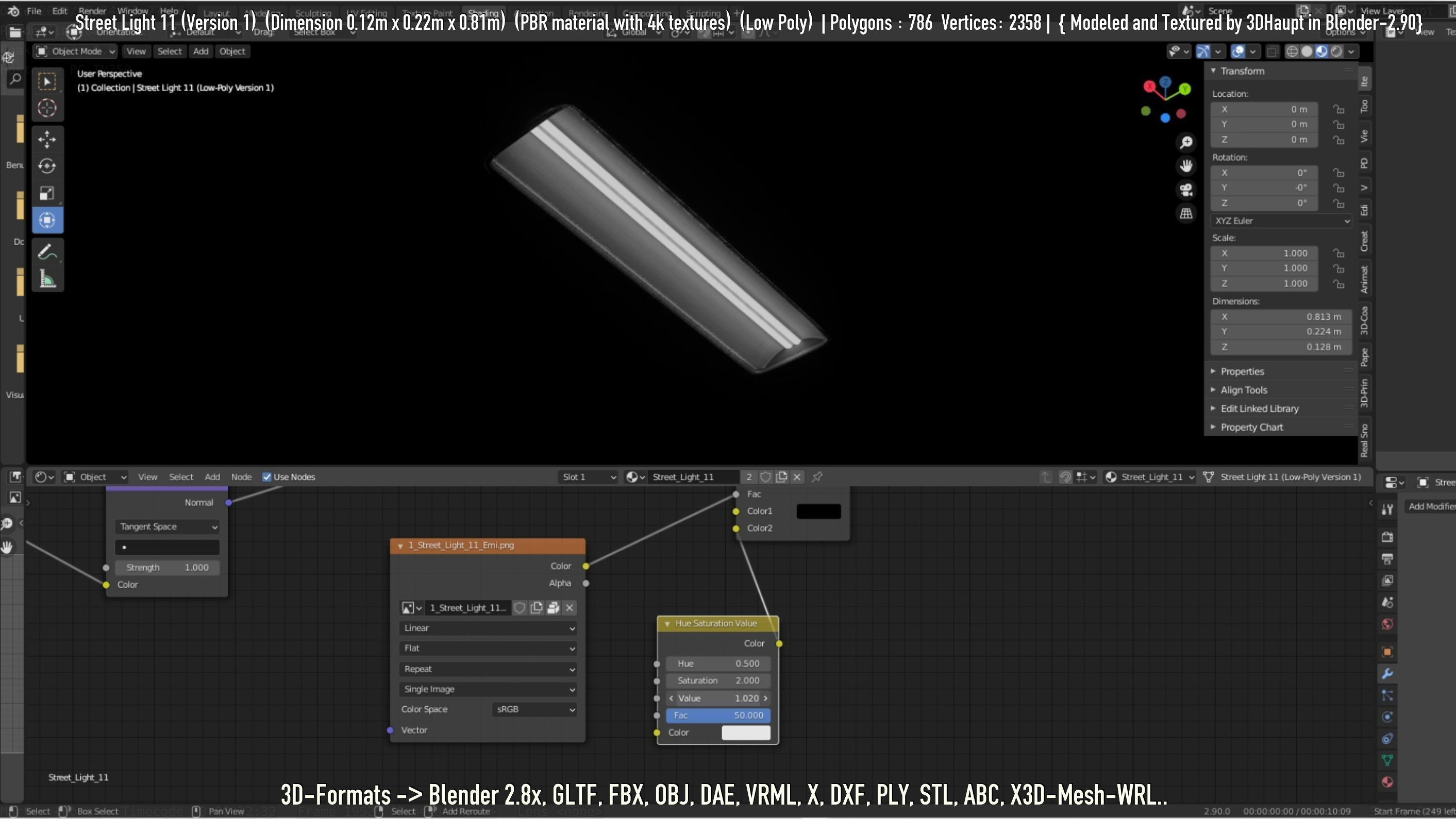Image resolution: width=1456 pixels, height=819 pixels.
Task: Adjust the Saturation 2.000 slider
Action: tap(718, 680)
